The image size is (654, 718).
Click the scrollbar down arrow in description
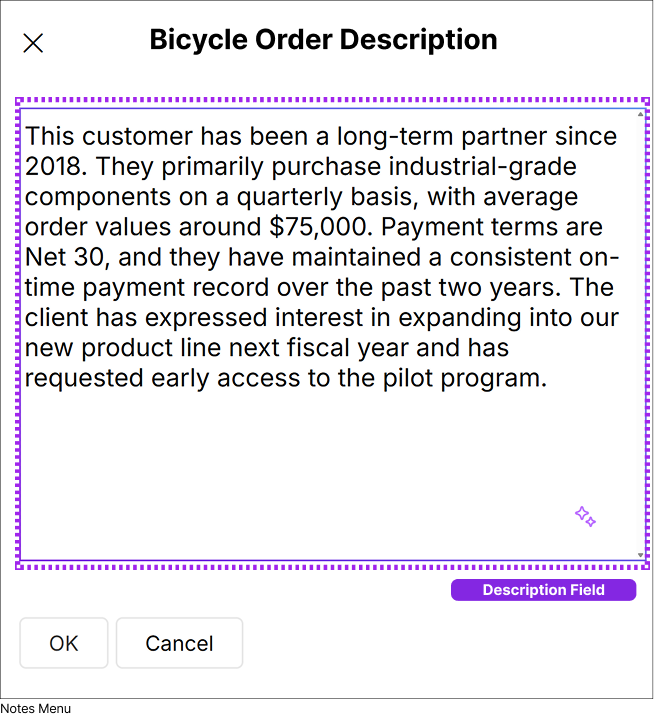pyautogui.click(x=640, y=554)
